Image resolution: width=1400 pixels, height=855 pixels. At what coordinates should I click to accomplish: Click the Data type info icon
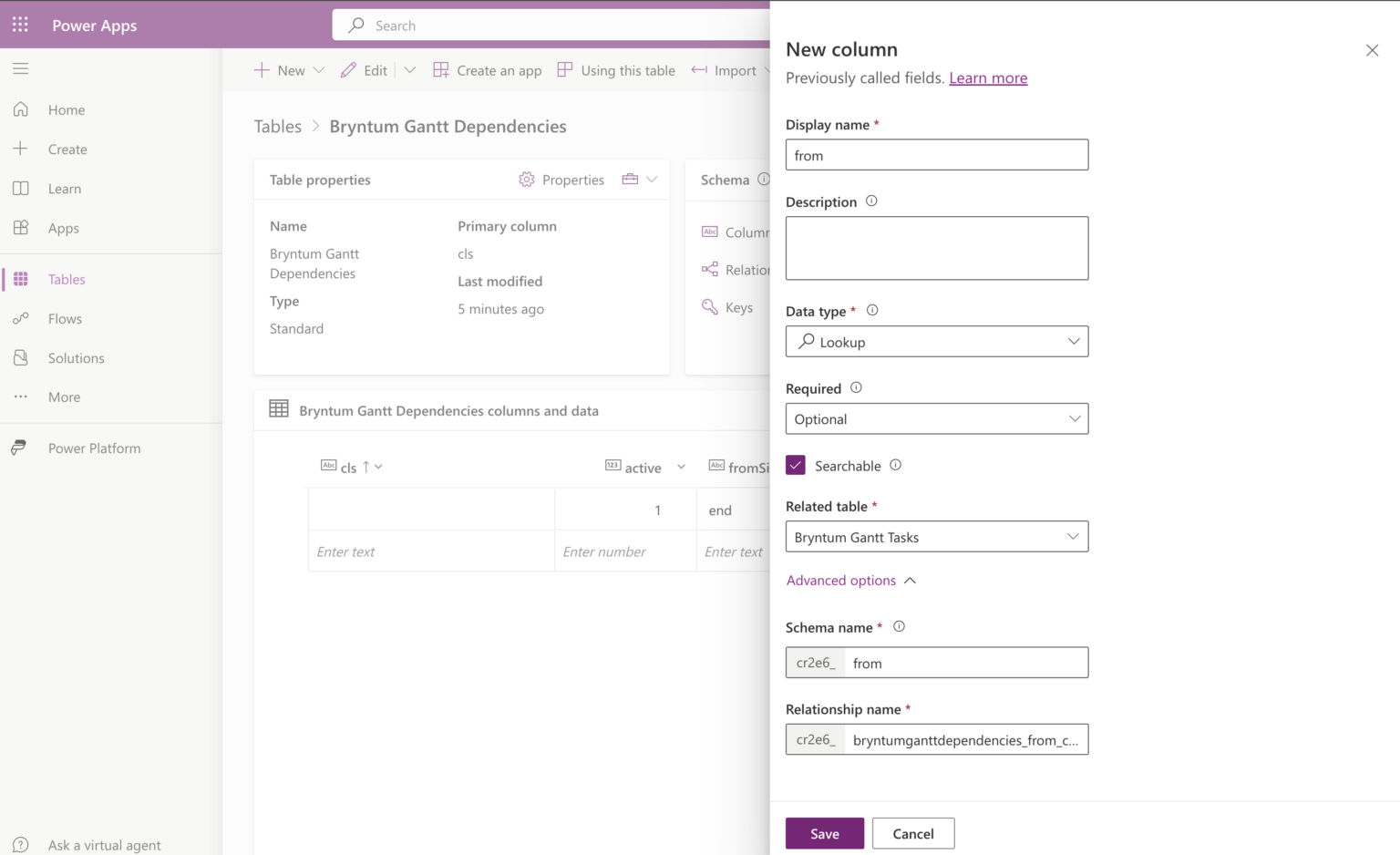click(872, 311)
